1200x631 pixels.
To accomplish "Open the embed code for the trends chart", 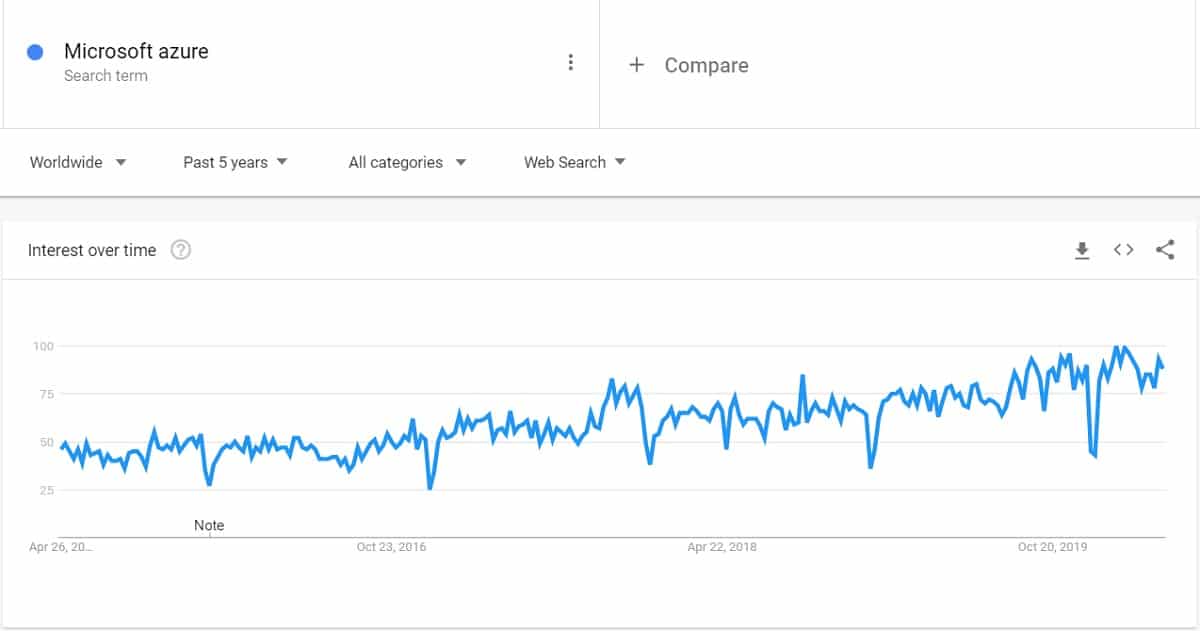I will tap(1123, 250).
